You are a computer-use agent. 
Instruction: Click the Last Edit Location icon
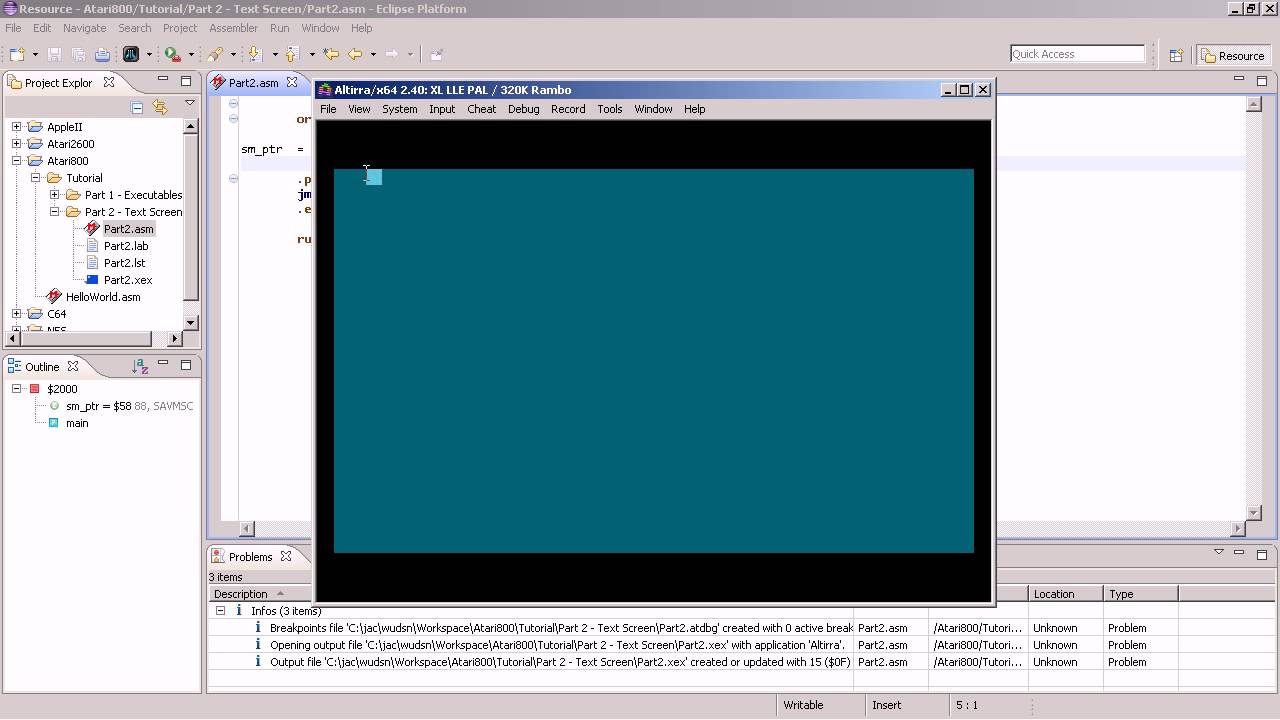tap(331, 55)
